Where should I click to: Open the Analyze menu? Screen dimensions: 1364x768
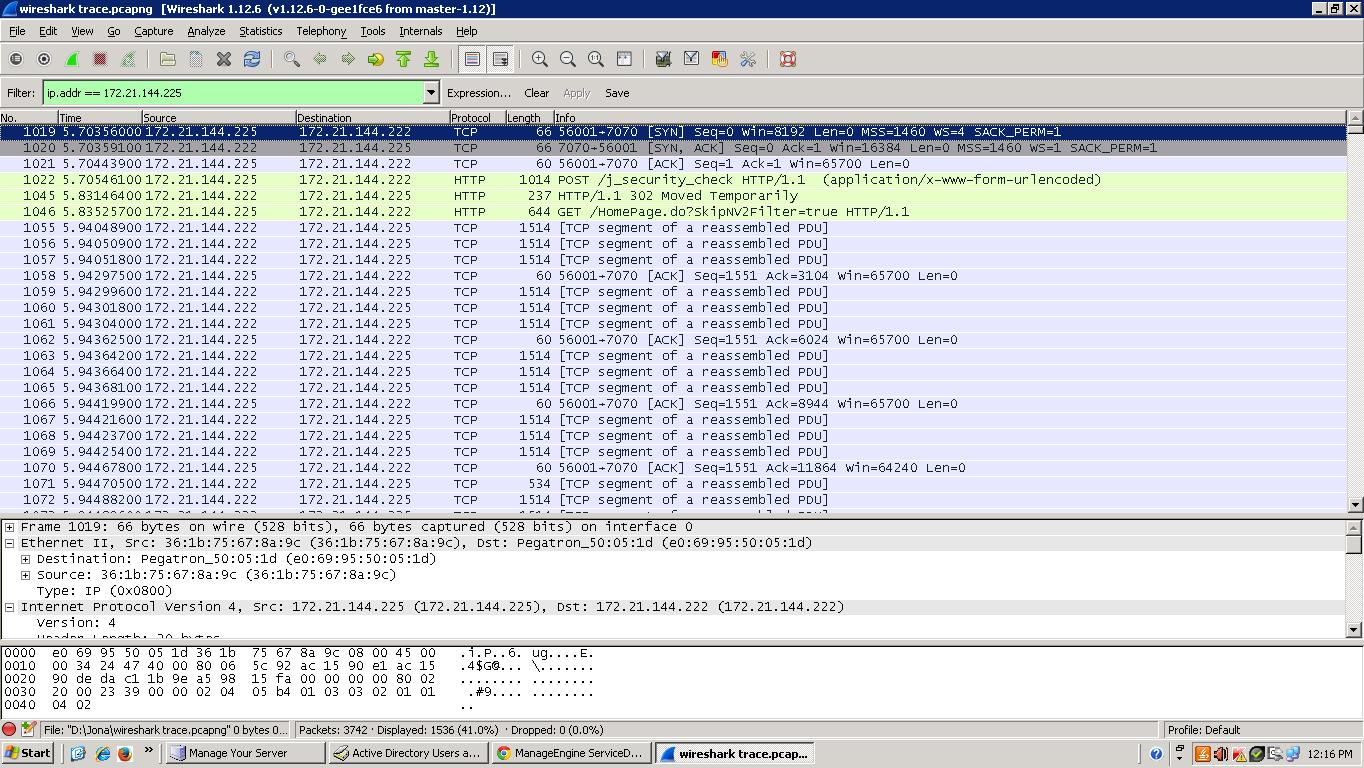(206, 31)
